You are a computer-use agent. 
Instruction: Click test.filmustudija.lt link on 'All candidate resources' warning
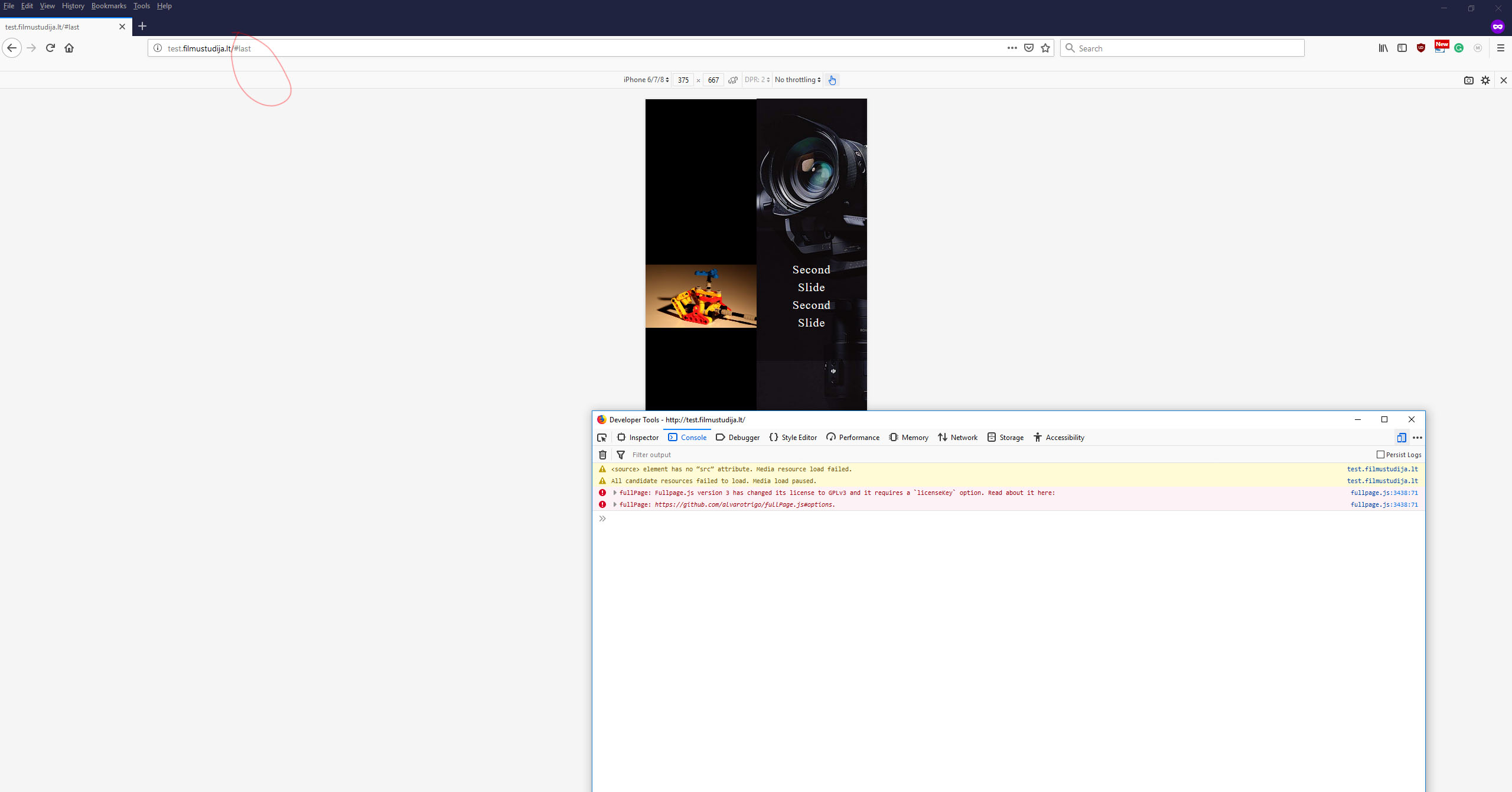[x=1382, y=481]
